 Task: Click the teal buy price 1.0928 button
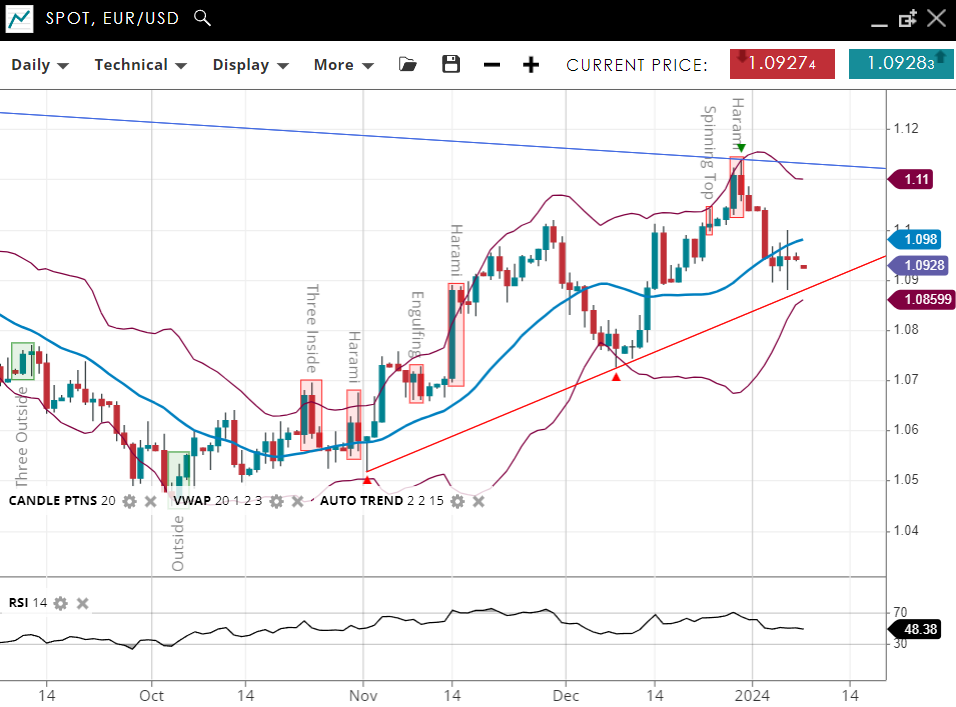coord(900,64)
